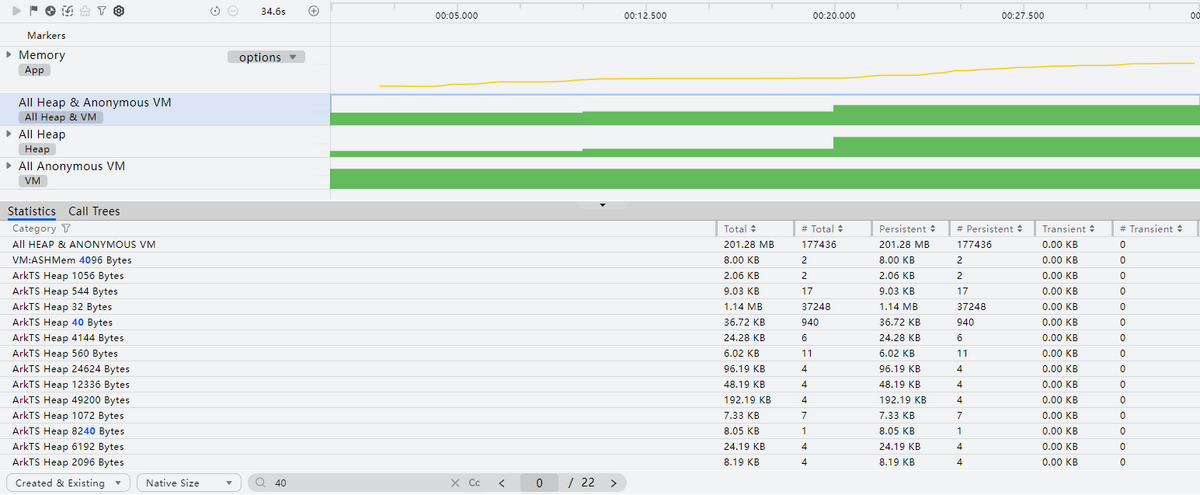1200x495 pixels.
Task: Click the reset zoom circular icon
Action: click(215, 11)
